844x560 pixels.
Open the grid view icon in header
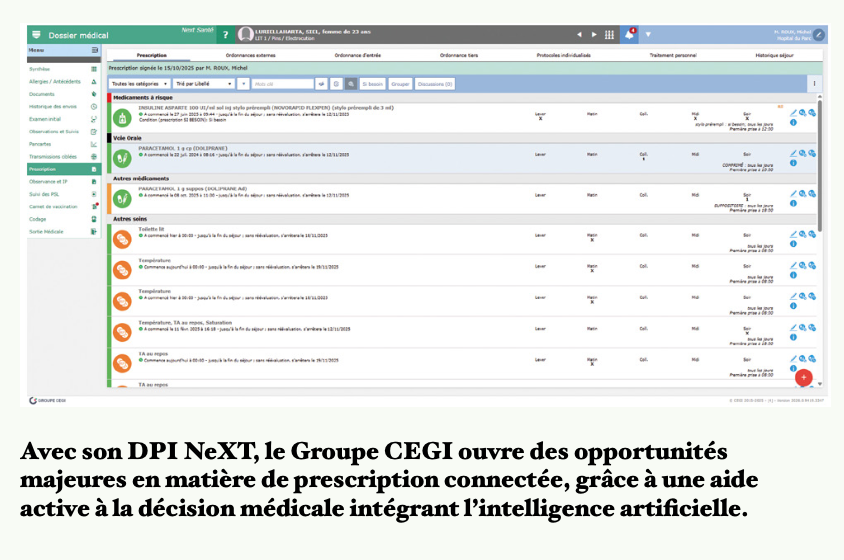(x=610, y=35)
